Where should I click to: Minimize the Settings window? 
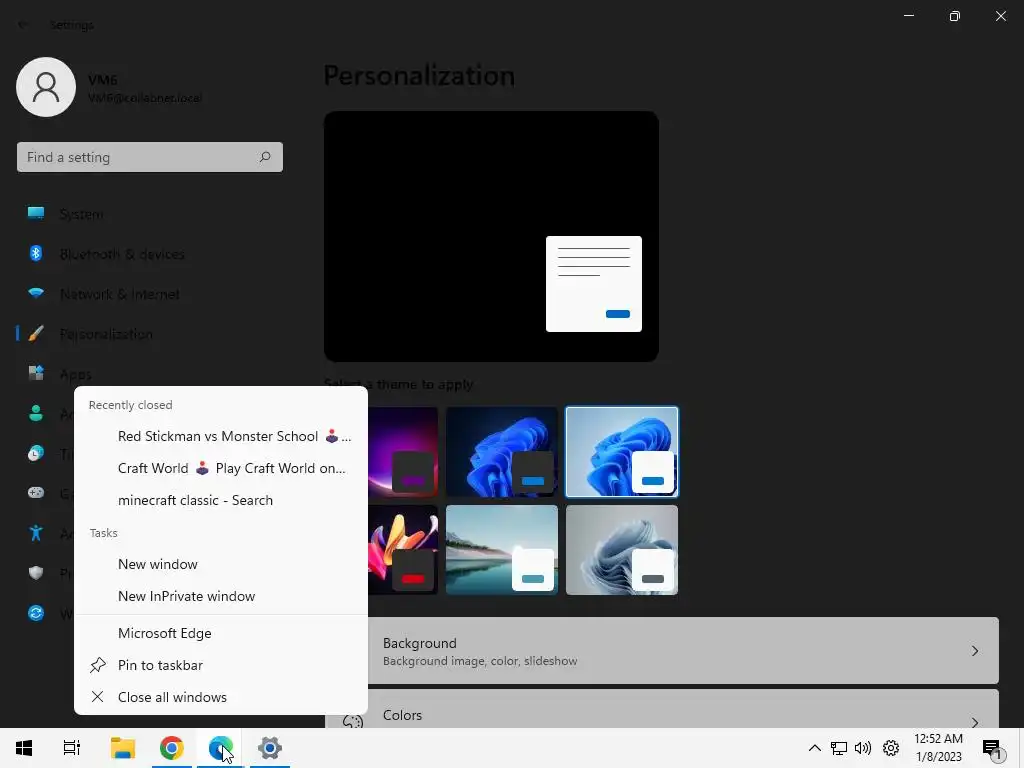click(x=909, y=16)
